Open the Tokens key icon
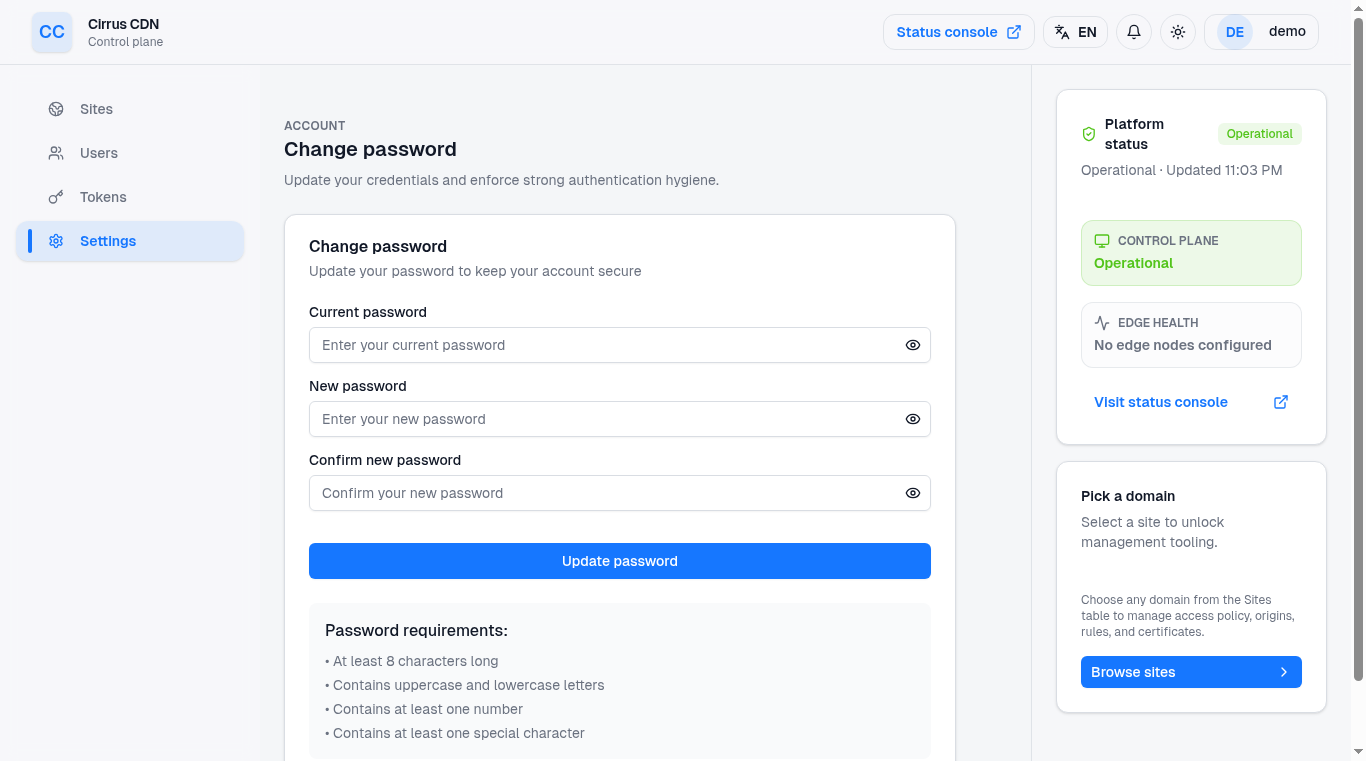 coord(55,197)
